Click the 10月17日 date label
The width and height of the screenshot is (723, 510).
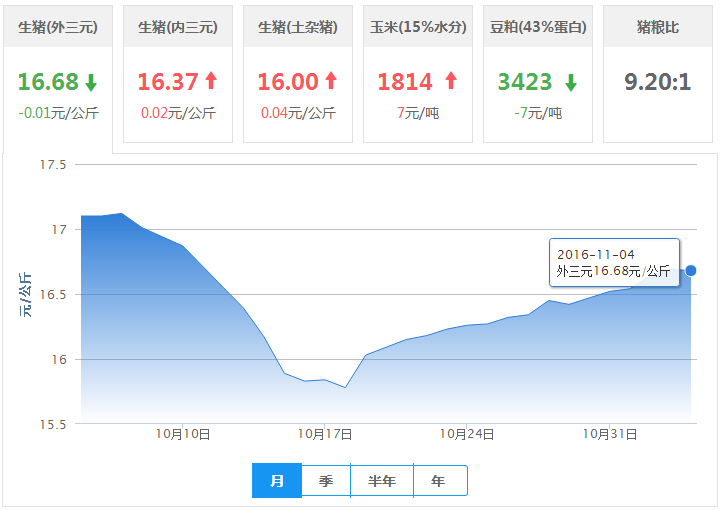coord(325,434)
